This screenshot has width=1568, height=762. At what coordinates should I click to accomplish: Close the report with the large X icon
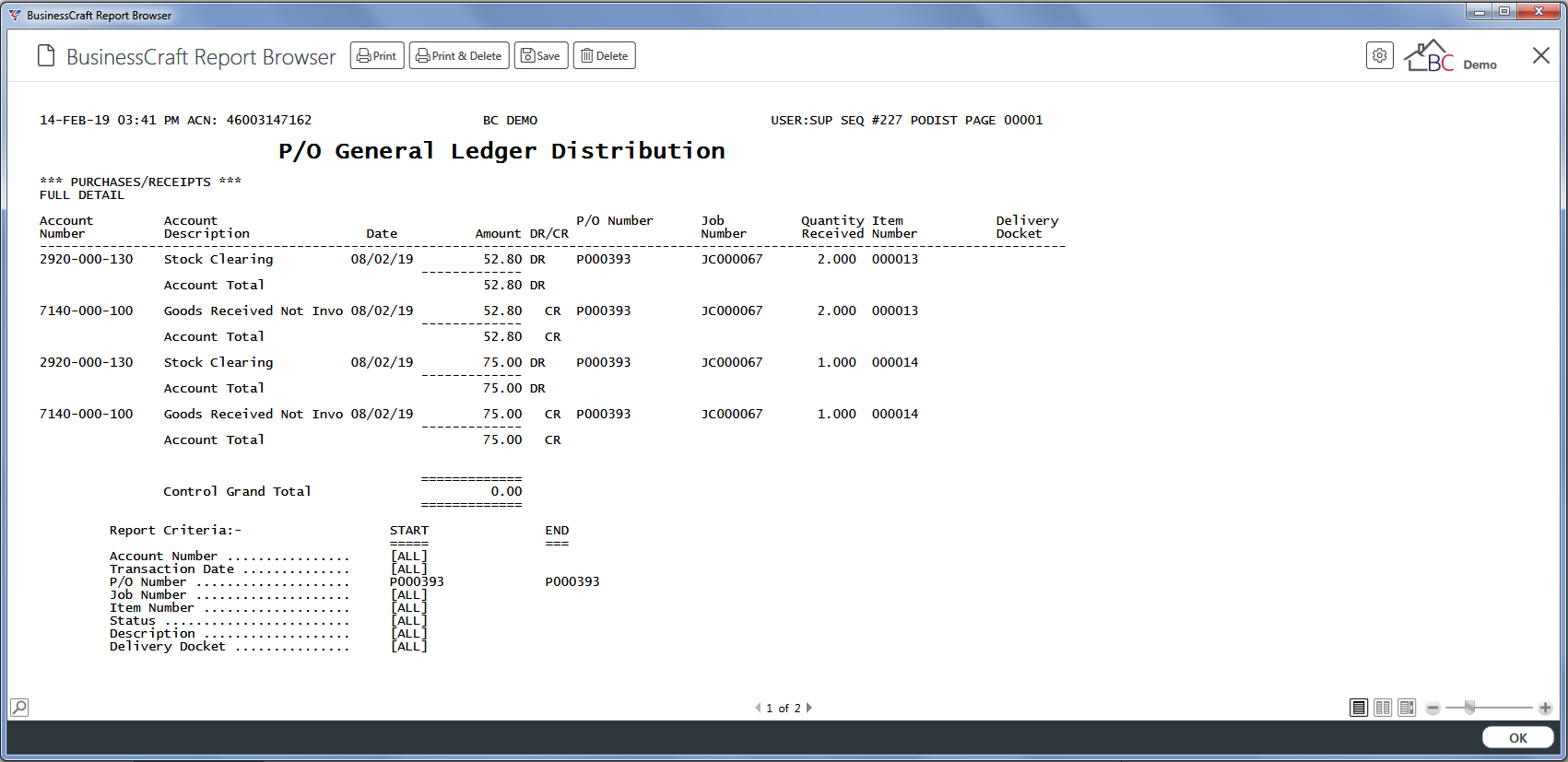(x=1540, y=55)
